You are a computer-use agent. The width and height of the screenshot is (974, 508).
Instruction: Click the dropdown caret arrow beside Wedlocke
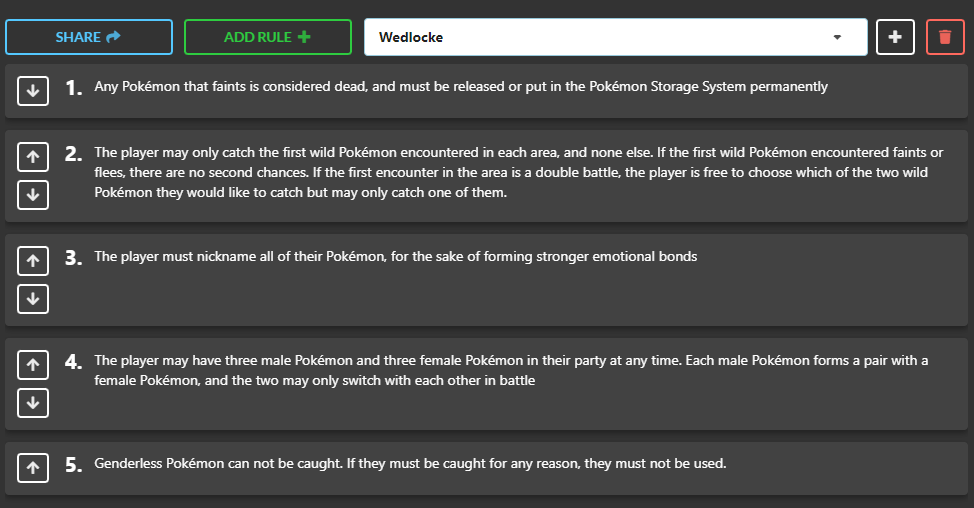click(837, 37)
